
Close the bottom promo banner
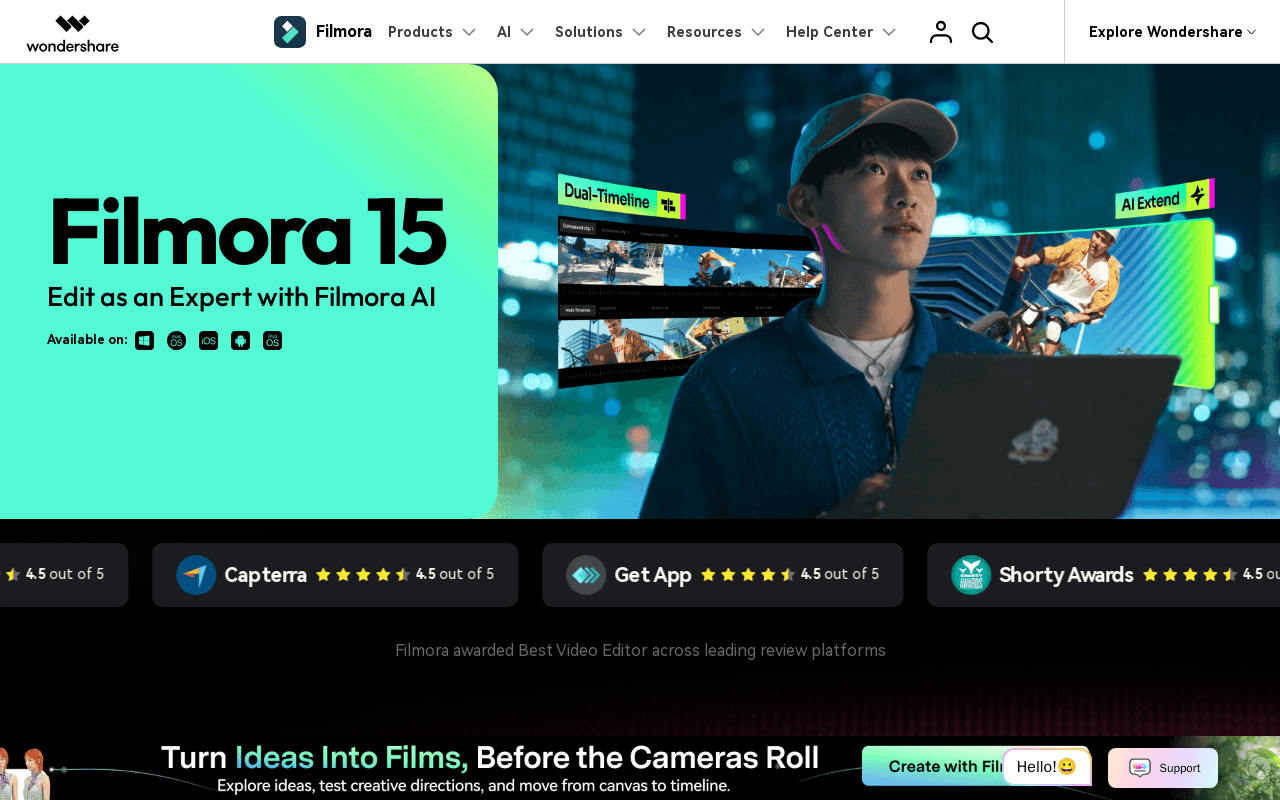[x=1260, y=768]
